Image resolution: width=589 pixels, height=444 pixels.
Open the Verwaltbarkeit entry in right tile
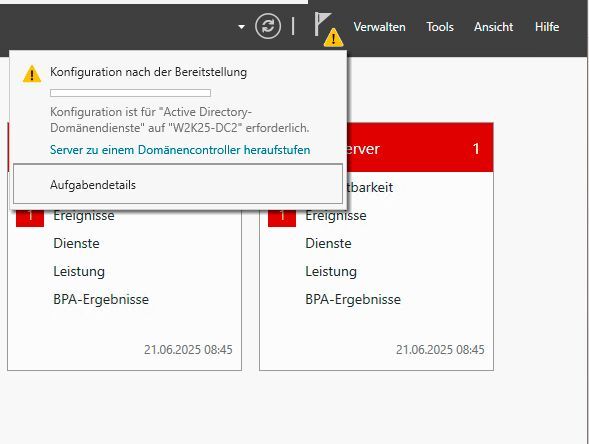pyautogui.click(x=370, y=187)
